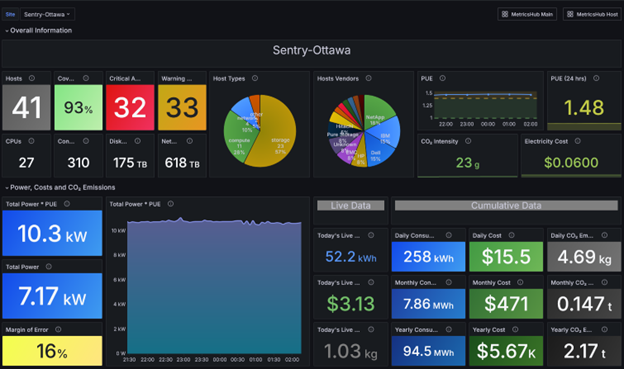Click the Site label button
Image resolution: width=624 pixels, height=369 pixels.
pyautogui.click(x=10, y=14)
